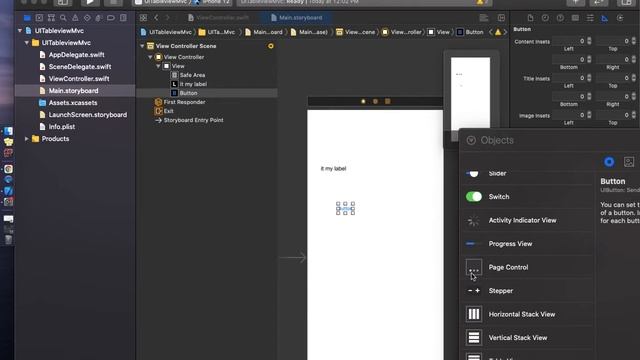Click the Exit scene dock icon
Viewport: 640px width, 360px height.
point(388,101)
